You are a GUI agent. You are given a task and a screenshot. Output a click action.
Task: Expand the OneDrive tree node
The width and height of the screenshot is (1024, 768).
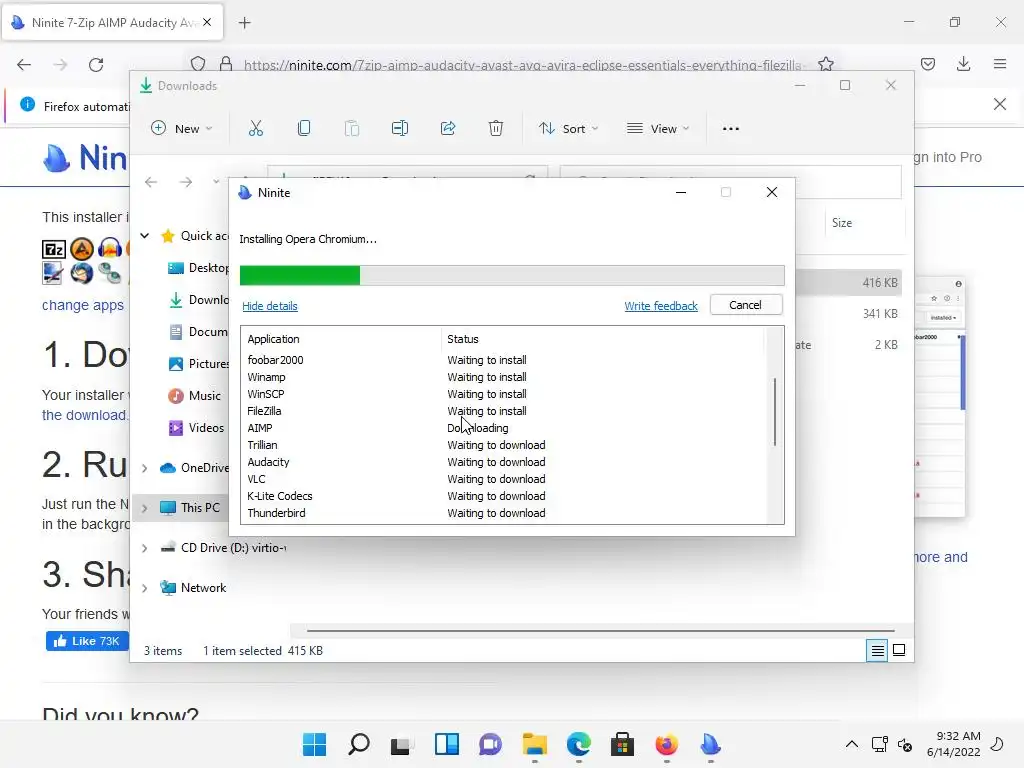click(144, 468)
